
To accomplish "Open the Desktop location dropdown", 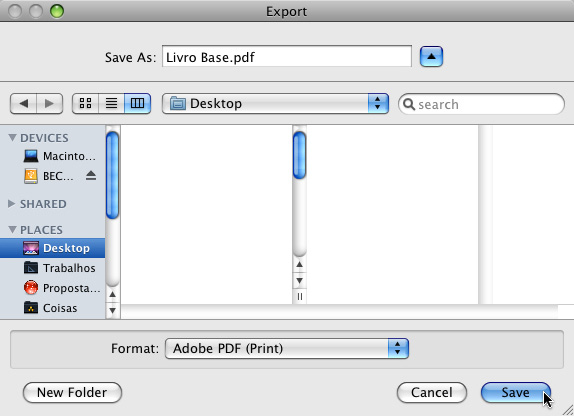I will coord(275,104).
